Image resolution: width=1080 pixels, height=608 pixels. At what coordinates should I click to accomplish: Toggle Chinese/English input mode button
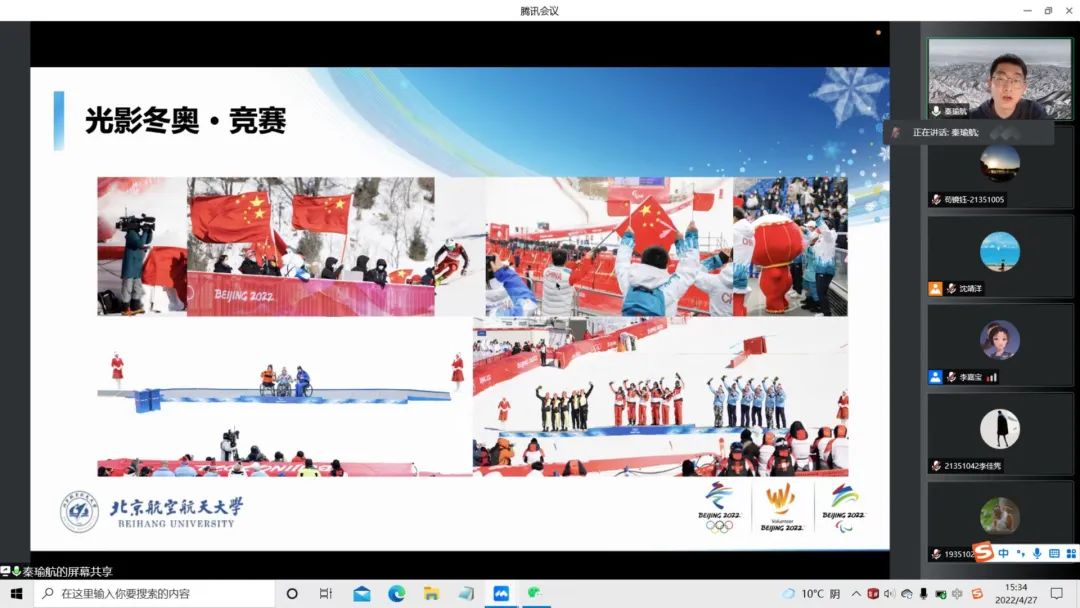coord(1003,552)
